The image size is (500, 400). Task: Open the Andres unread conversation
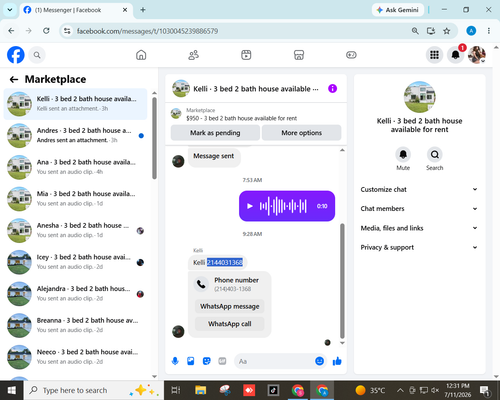tap(75, 135)
